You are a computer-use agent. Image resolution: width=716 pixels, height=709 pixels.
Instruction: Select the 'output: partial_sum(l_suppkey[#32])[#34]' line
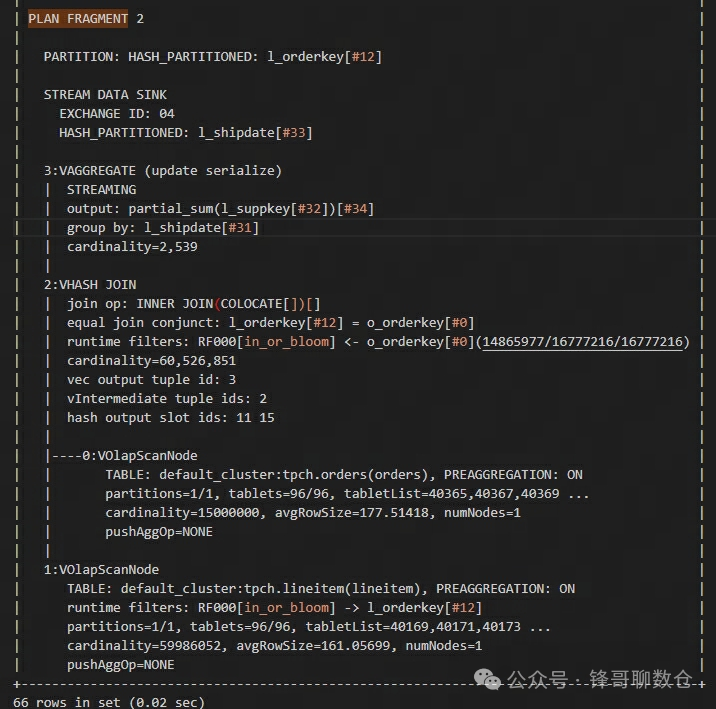[x=221, y=209]
